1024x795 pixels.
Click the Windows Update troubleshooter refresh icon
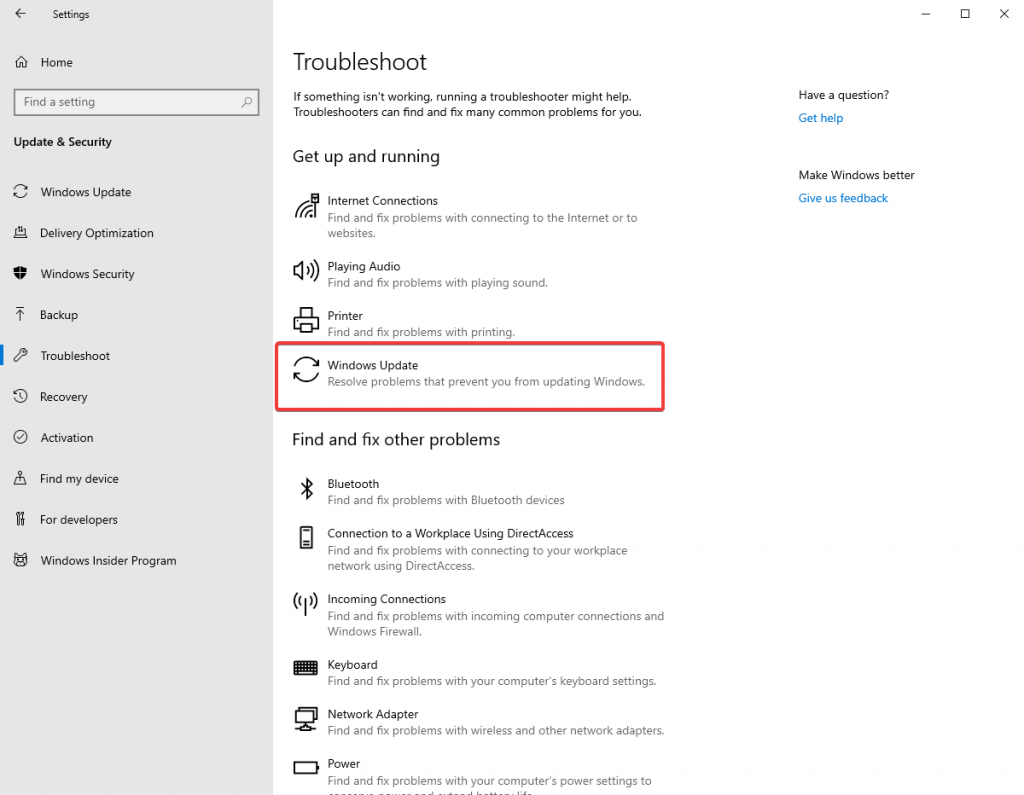[x=306, y=370]
